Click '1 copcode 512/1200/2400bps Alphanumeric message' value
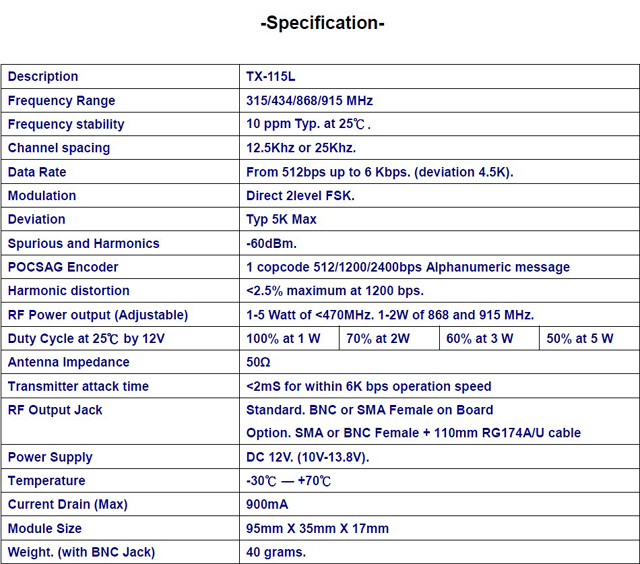This screenshot has height=564, width=640. [x=408, y=267]
